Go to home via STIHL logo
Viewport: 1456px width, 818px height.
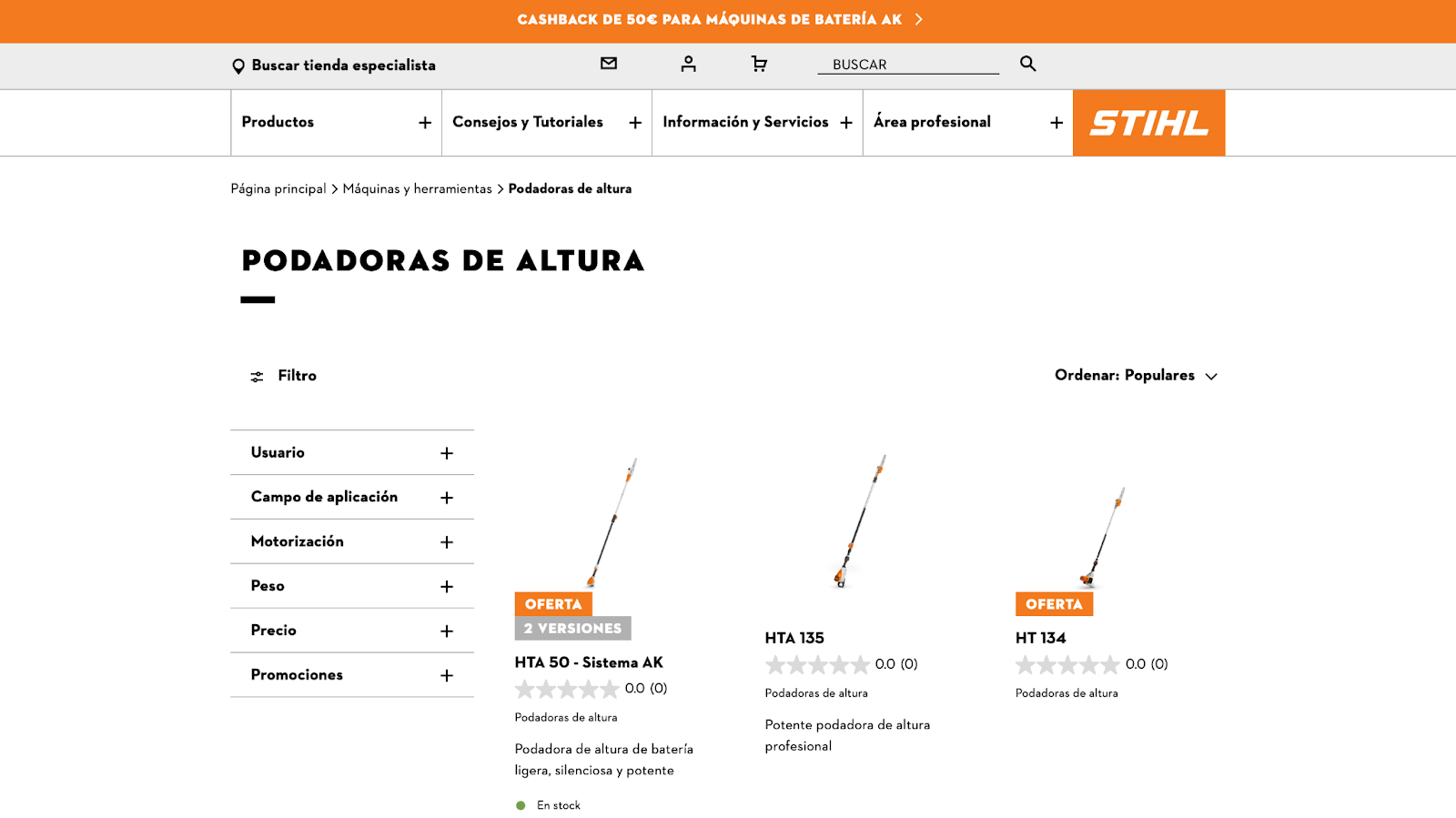[x=1148, y=123]
